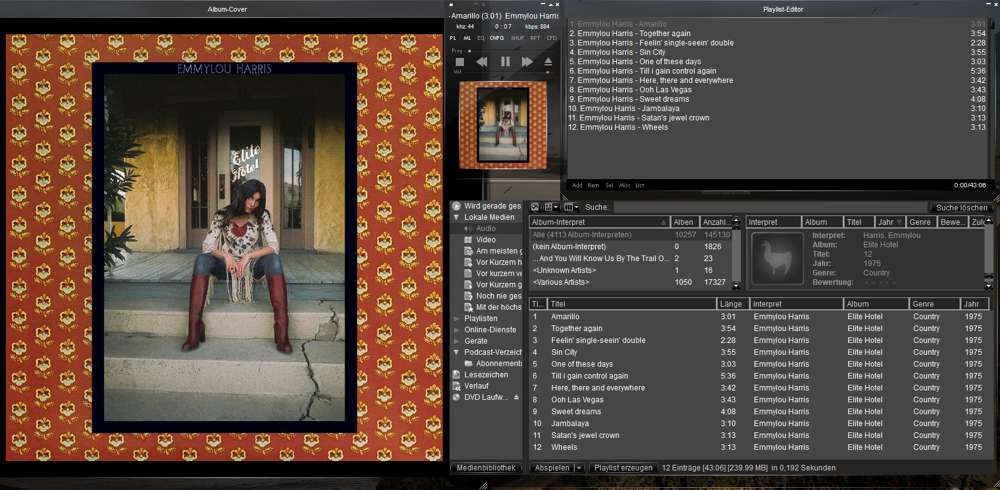The width and height of the screenshot is (1000, 490).
Task: Toggle the EQ equalizer window
Action: (x=480, y=38)
